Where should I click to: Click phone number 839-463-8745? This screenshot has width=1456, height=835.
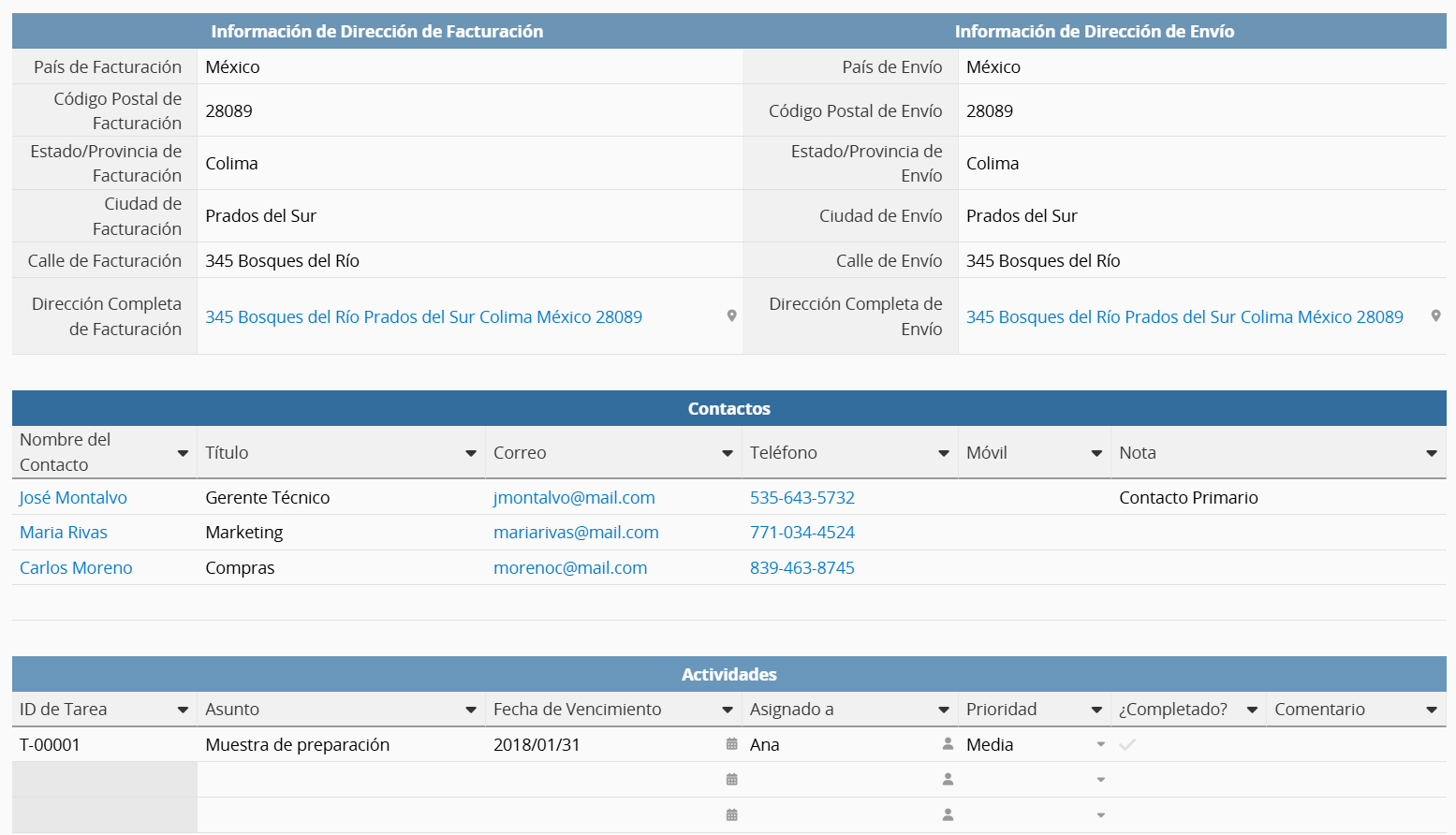[802, 568]
